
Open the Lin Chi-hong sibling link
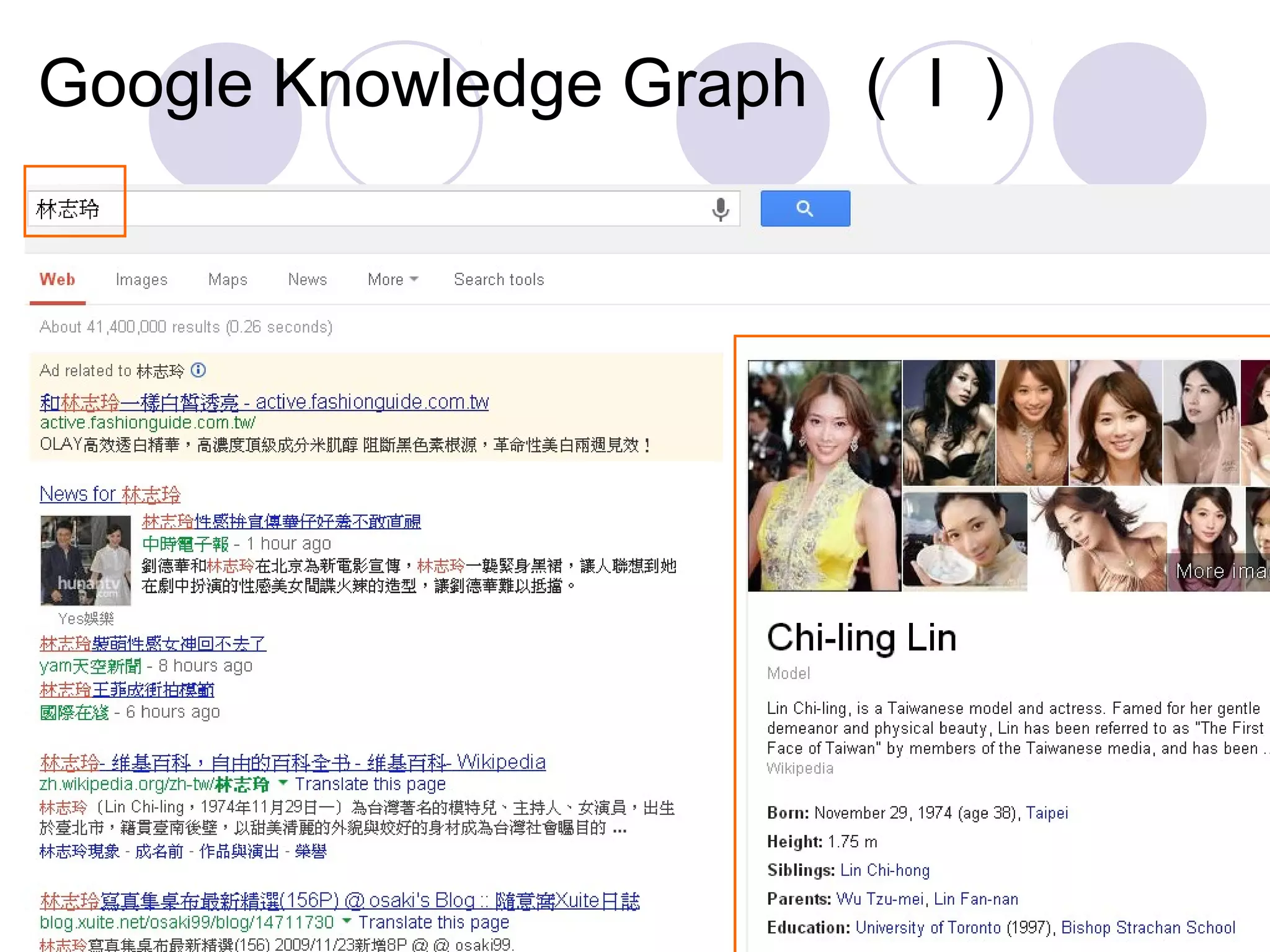point(885,870)
